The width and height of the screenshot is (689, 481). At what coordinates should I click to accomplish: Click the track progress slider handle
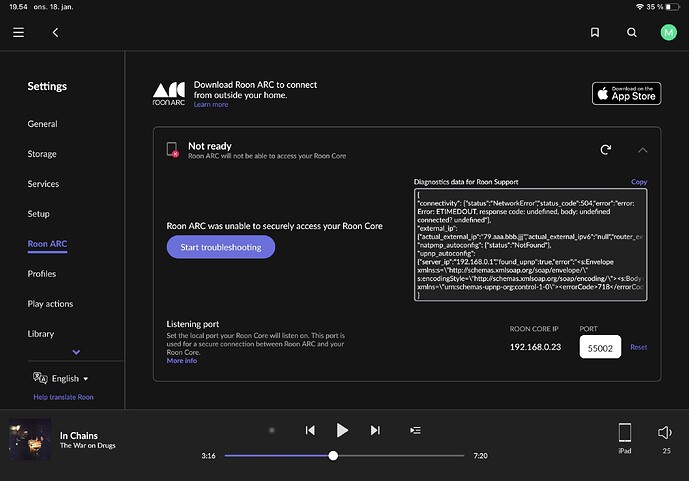pyautogui.click(x=333, y=456)
